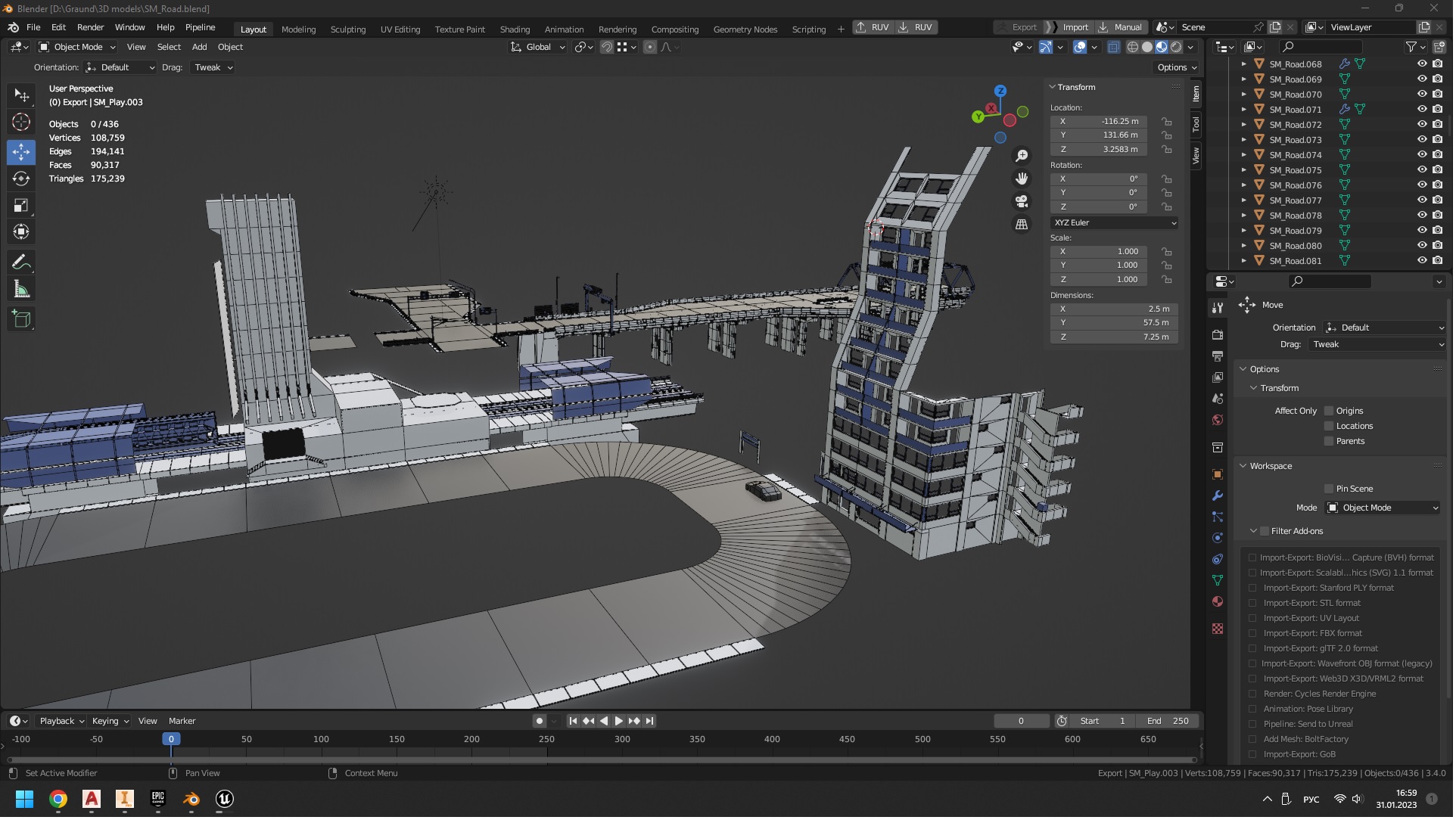Open the Add menu in viewport header

pos(200,47)
